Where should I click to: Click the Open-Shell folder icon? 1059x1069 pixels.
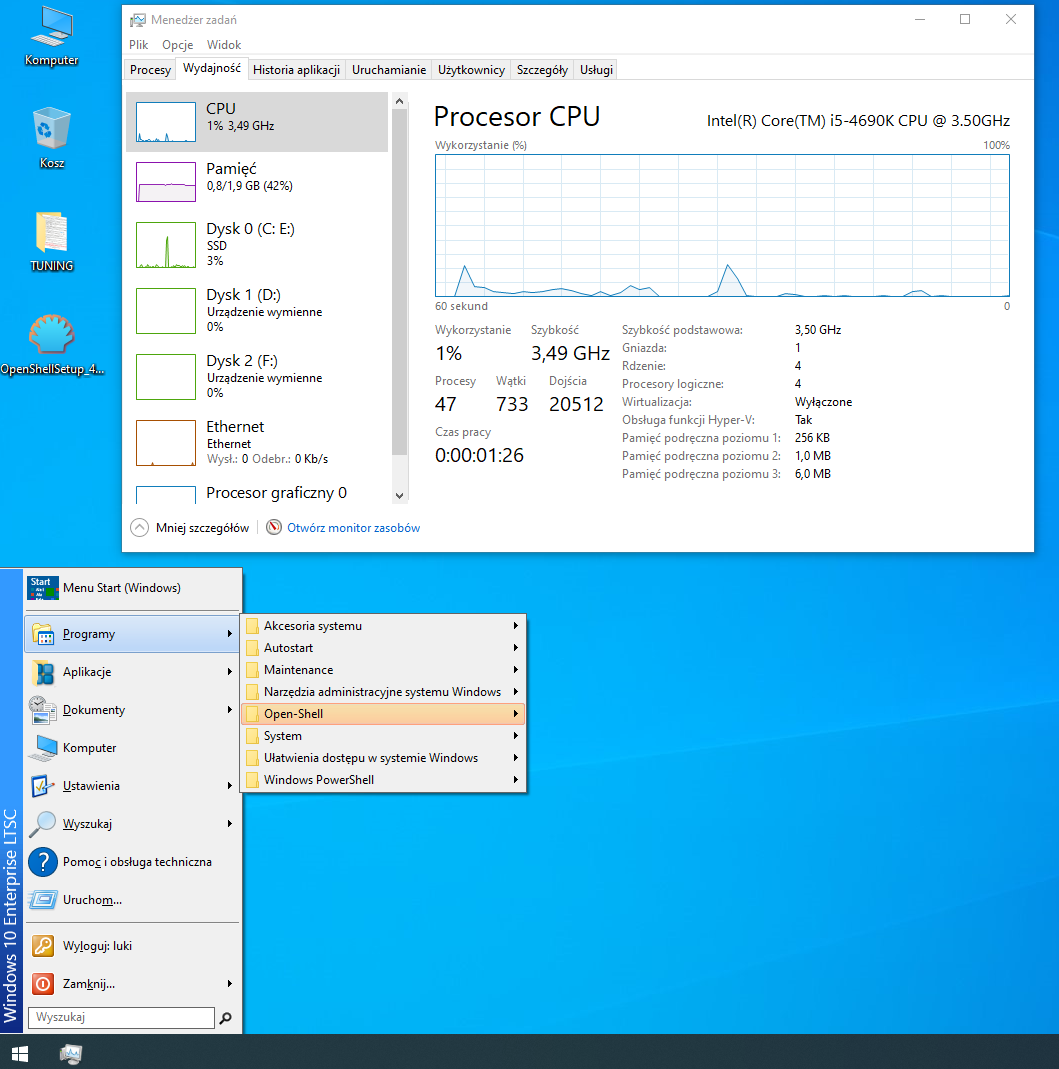click(x=252, y=714)
